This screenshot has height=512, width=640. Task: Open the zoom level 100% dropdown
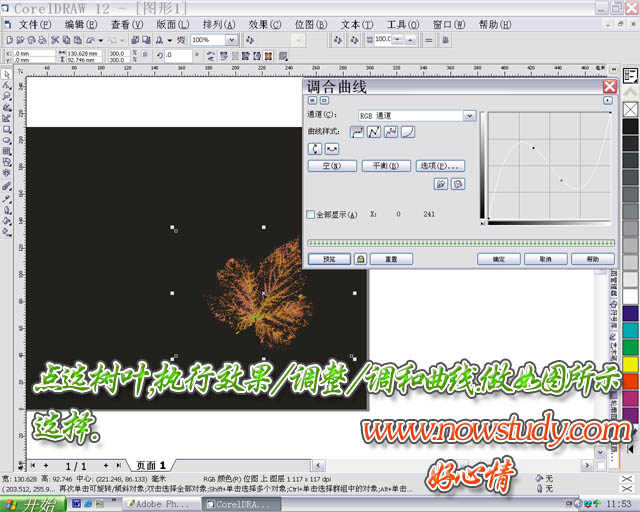pyautogui.click(x=231, y=40)
